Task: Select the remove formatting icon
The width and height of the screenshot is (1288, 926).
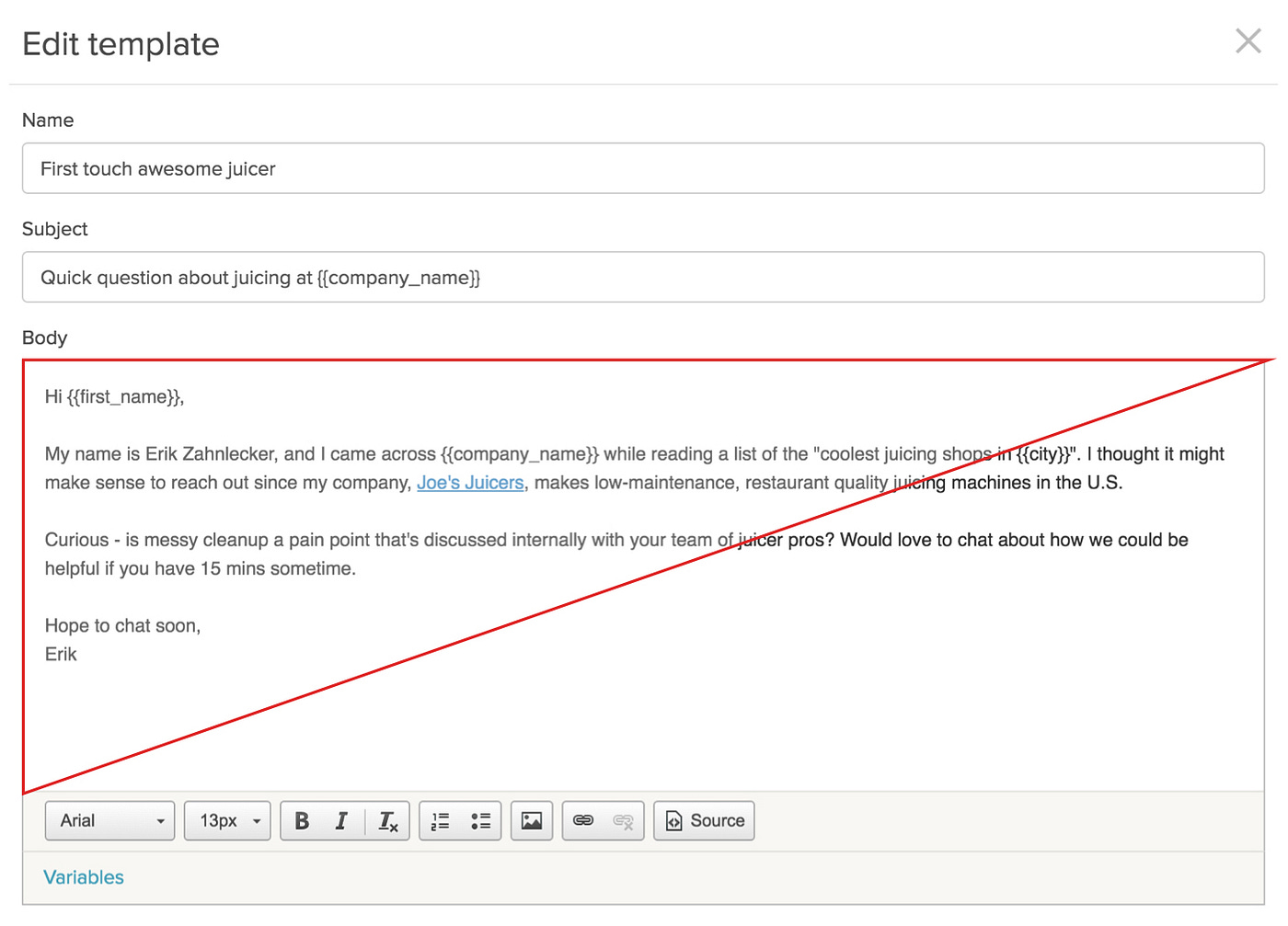Action: [387, 820]
